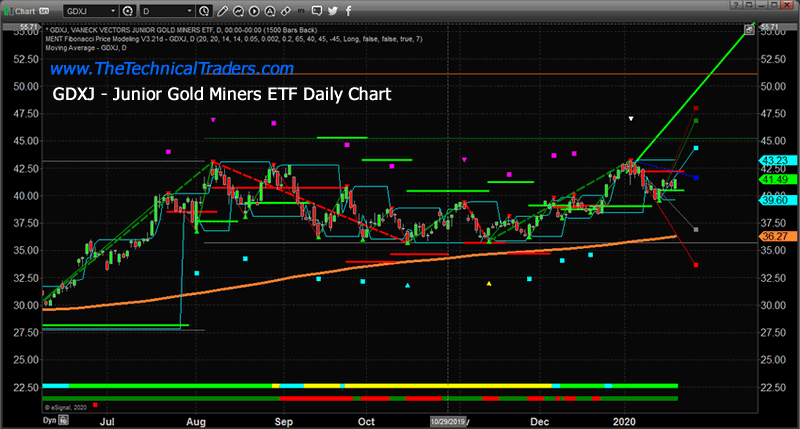
Task: Select the pencil drawing tool
Action: tap(221, 9)
